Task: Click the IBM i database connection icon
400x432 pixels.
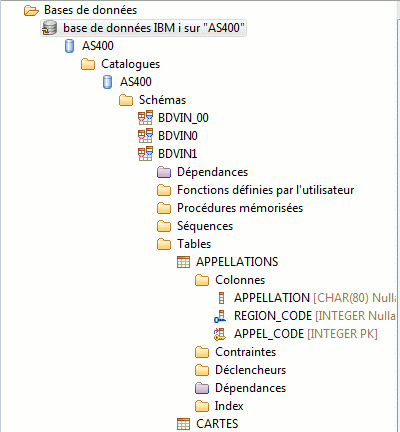Action: click(x=50, y=28)
